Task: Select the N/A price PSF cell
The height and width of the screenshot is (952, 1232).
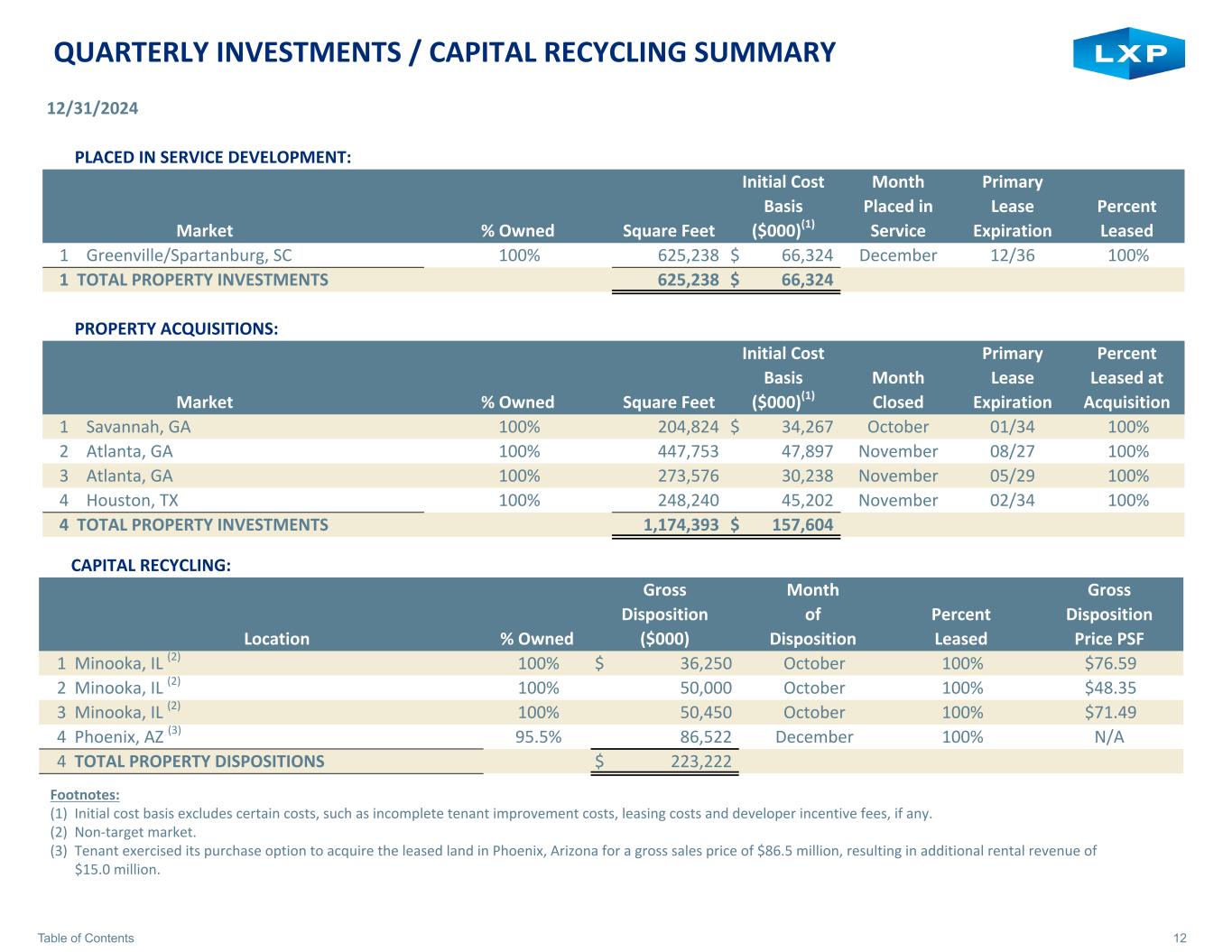Action: [1109, 737]
